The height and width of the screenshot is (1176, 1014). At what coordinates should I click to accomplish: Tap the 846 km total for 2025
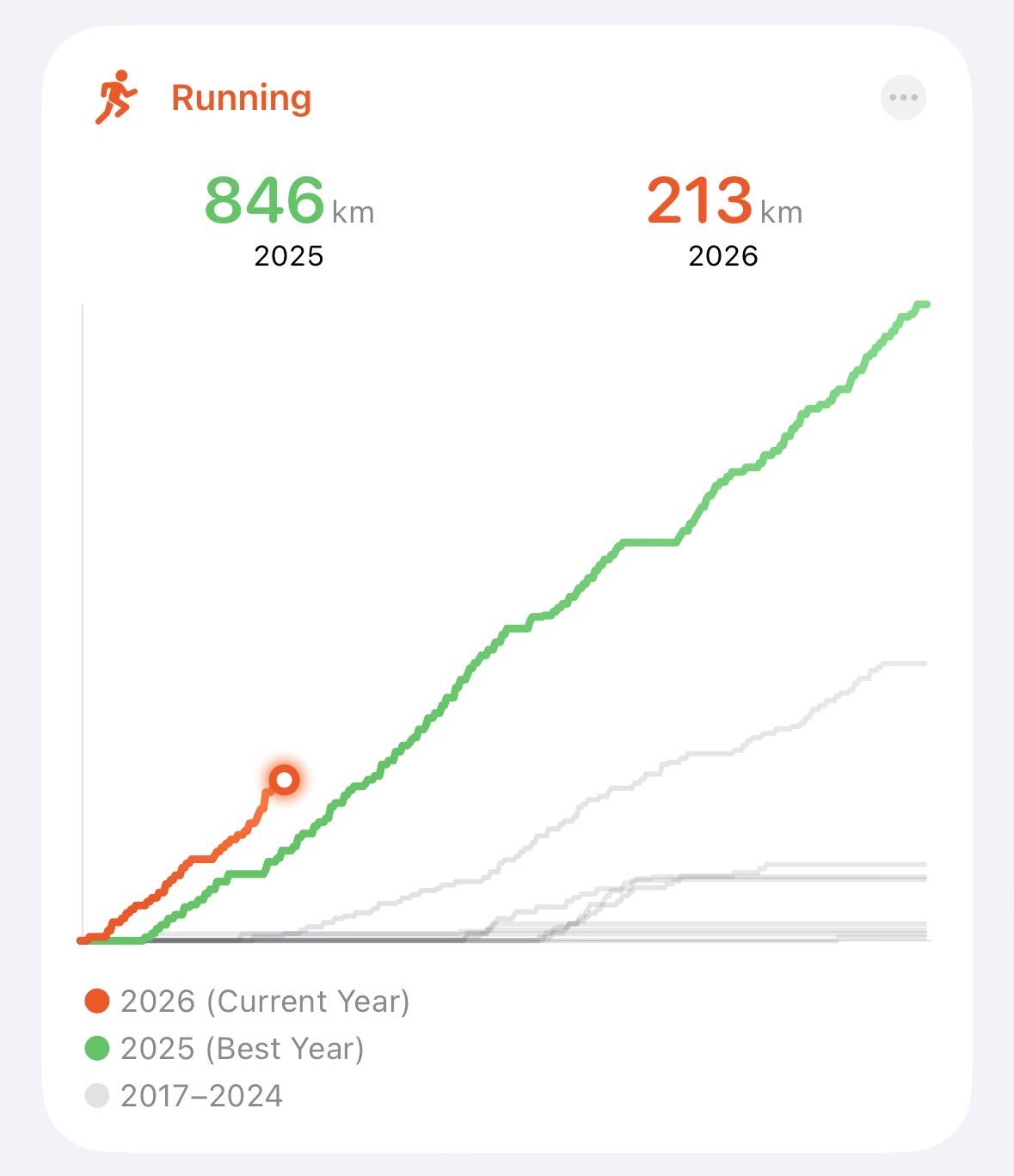pos(265,200)
